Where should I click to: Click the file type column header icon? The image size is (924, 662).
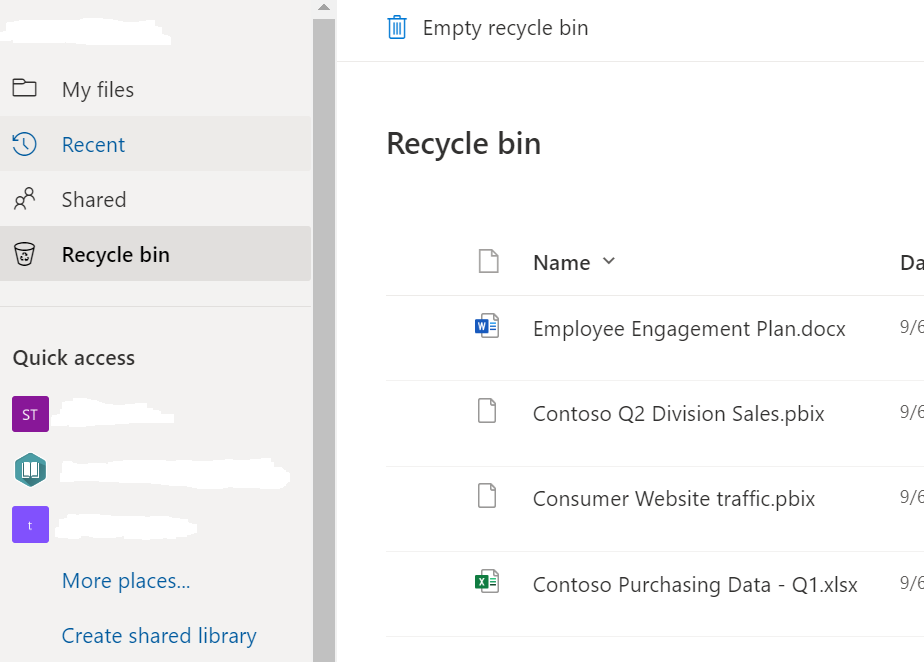tap(487, 262)
